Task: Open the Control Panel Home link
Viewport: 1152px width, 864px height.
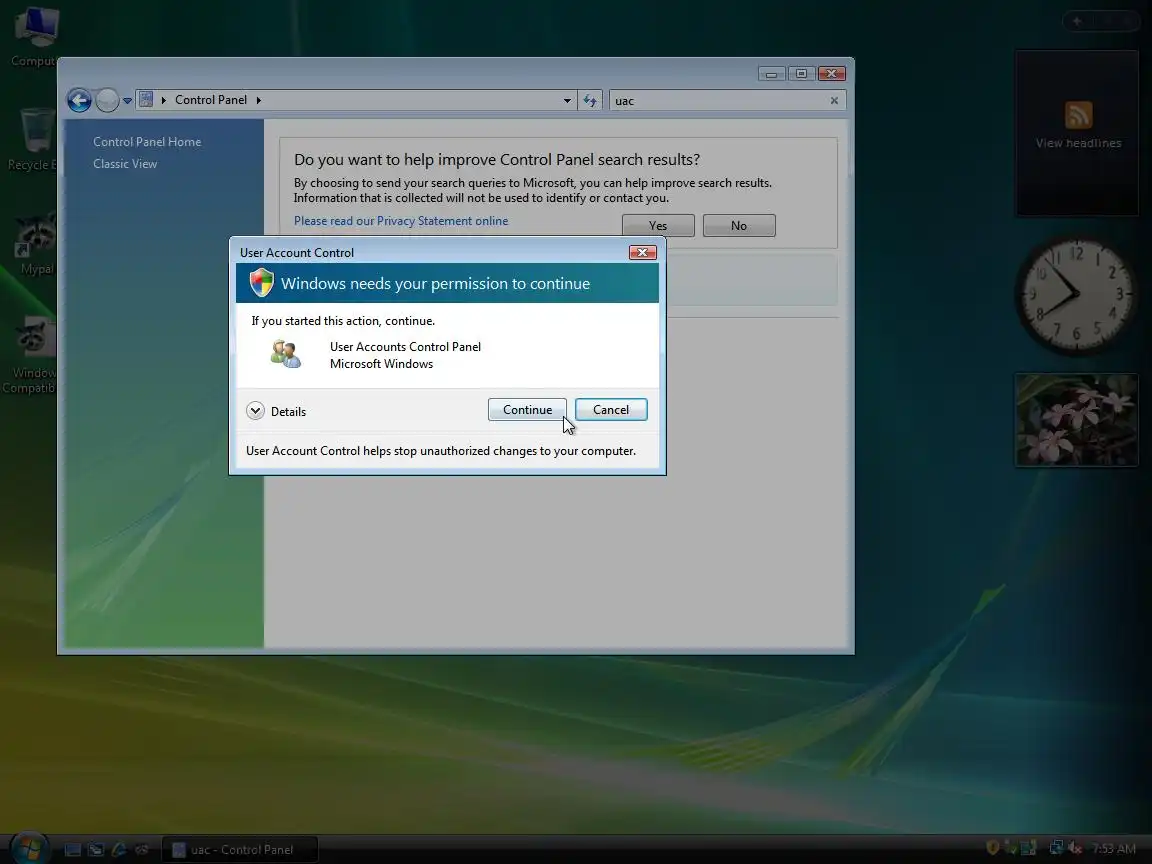Action: click(147, 142)
